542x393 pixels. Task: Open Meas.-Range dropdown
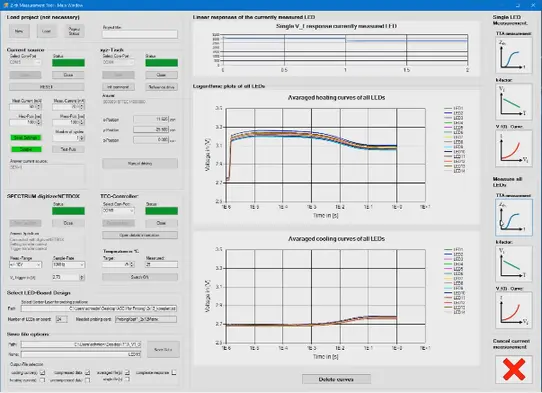[x=25, y=265]
